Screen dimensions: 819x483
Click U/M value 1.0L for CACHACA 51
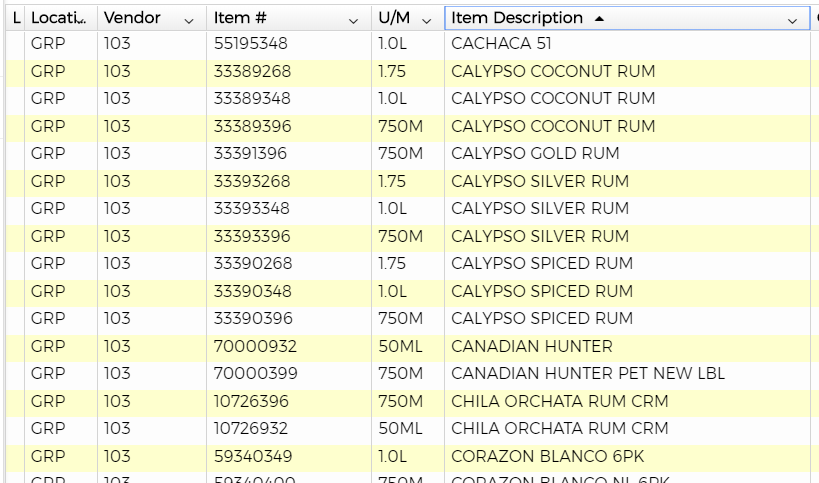point(392,43)
